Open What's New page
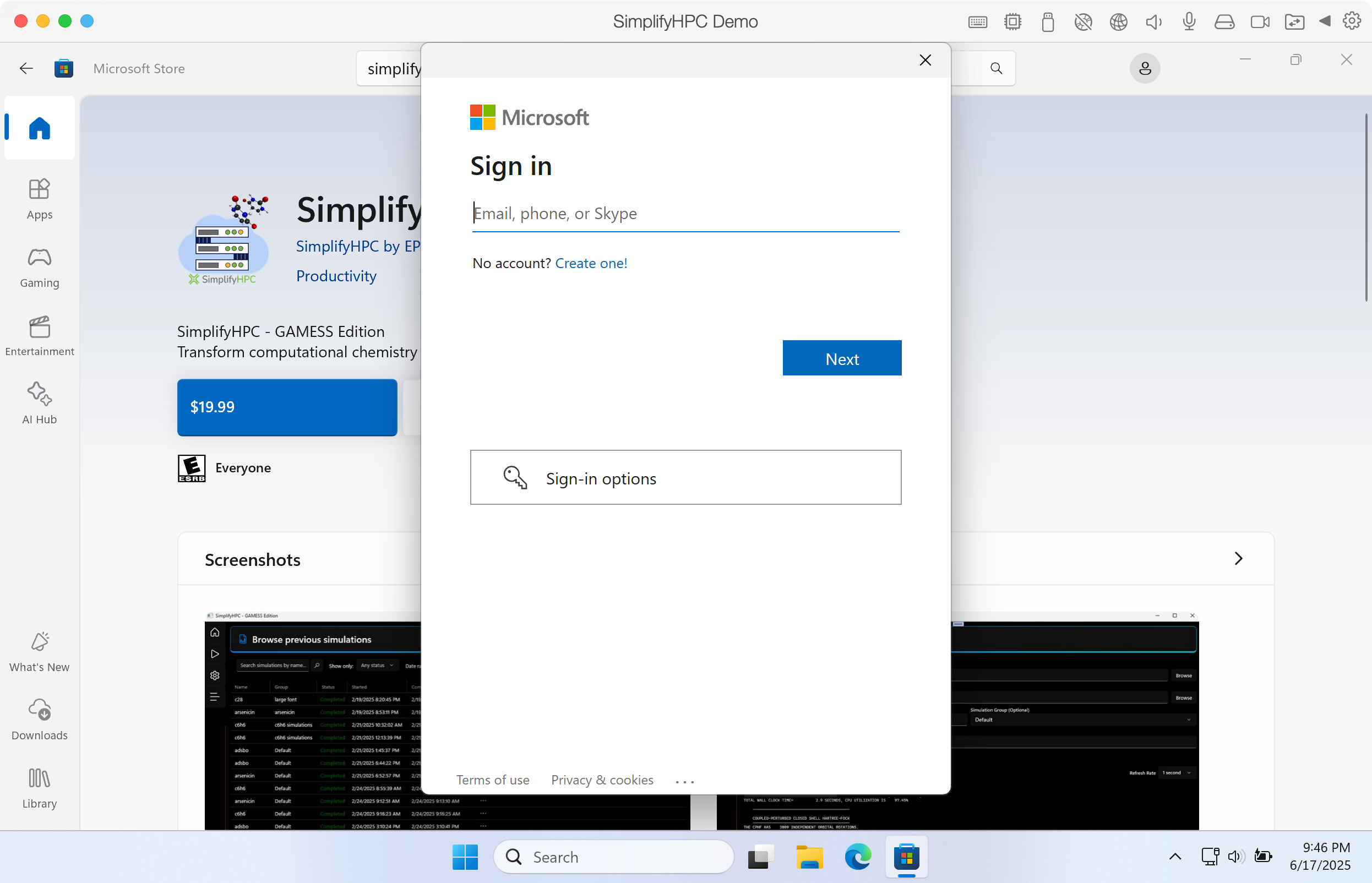Screen dimensions: 1372x883 (x=39, y=651)
